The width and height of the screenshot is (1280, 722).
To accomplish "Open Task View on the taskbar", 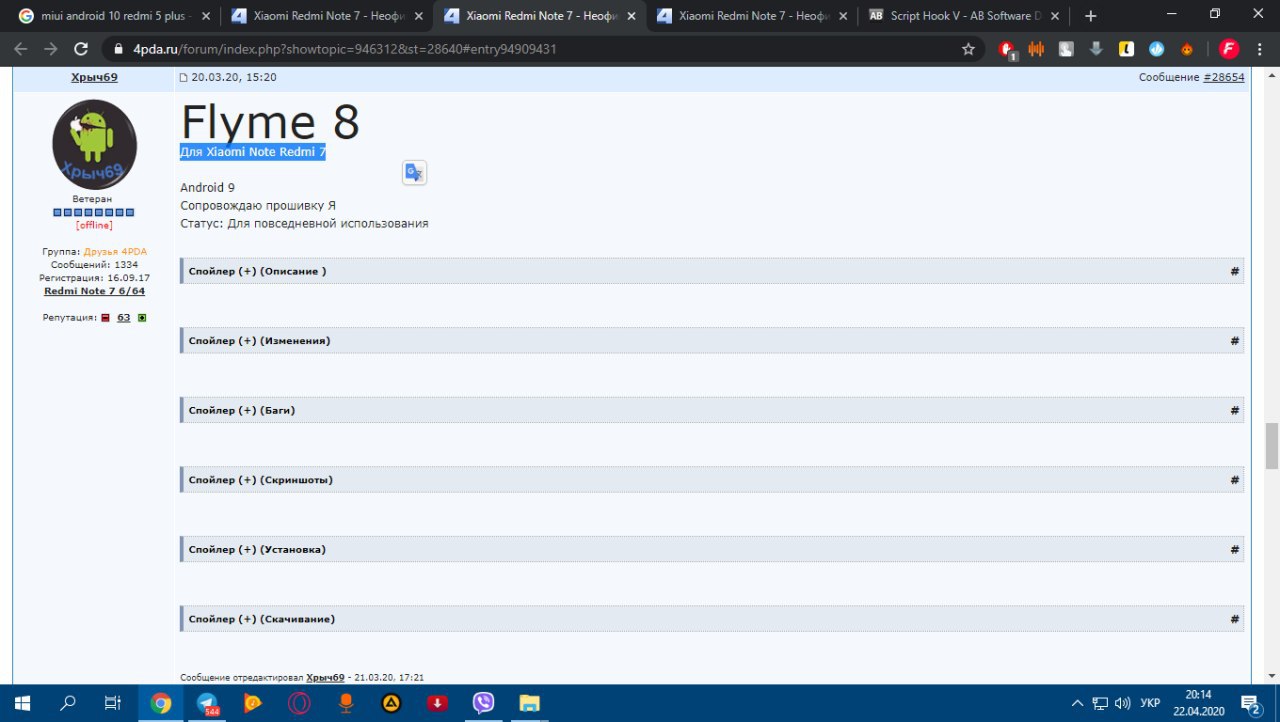I will (113, 703).
